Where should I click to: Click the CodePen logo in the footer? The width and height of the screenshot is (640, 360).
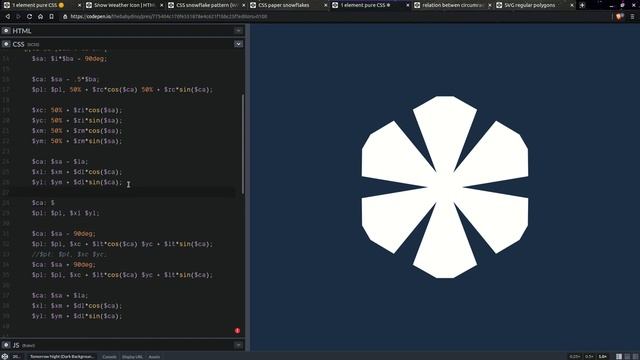click(5, 356)
